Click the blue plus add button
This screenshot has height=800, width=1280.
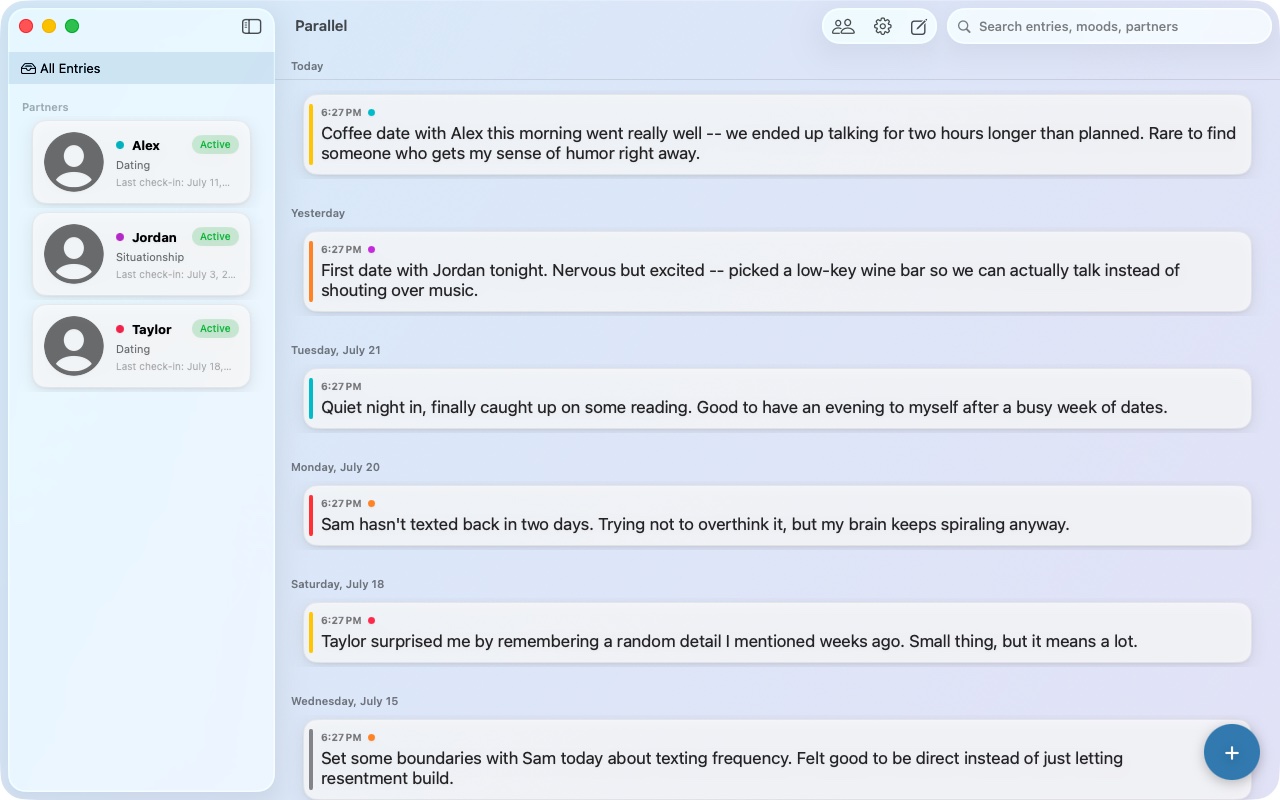[x=1232, y=752]
